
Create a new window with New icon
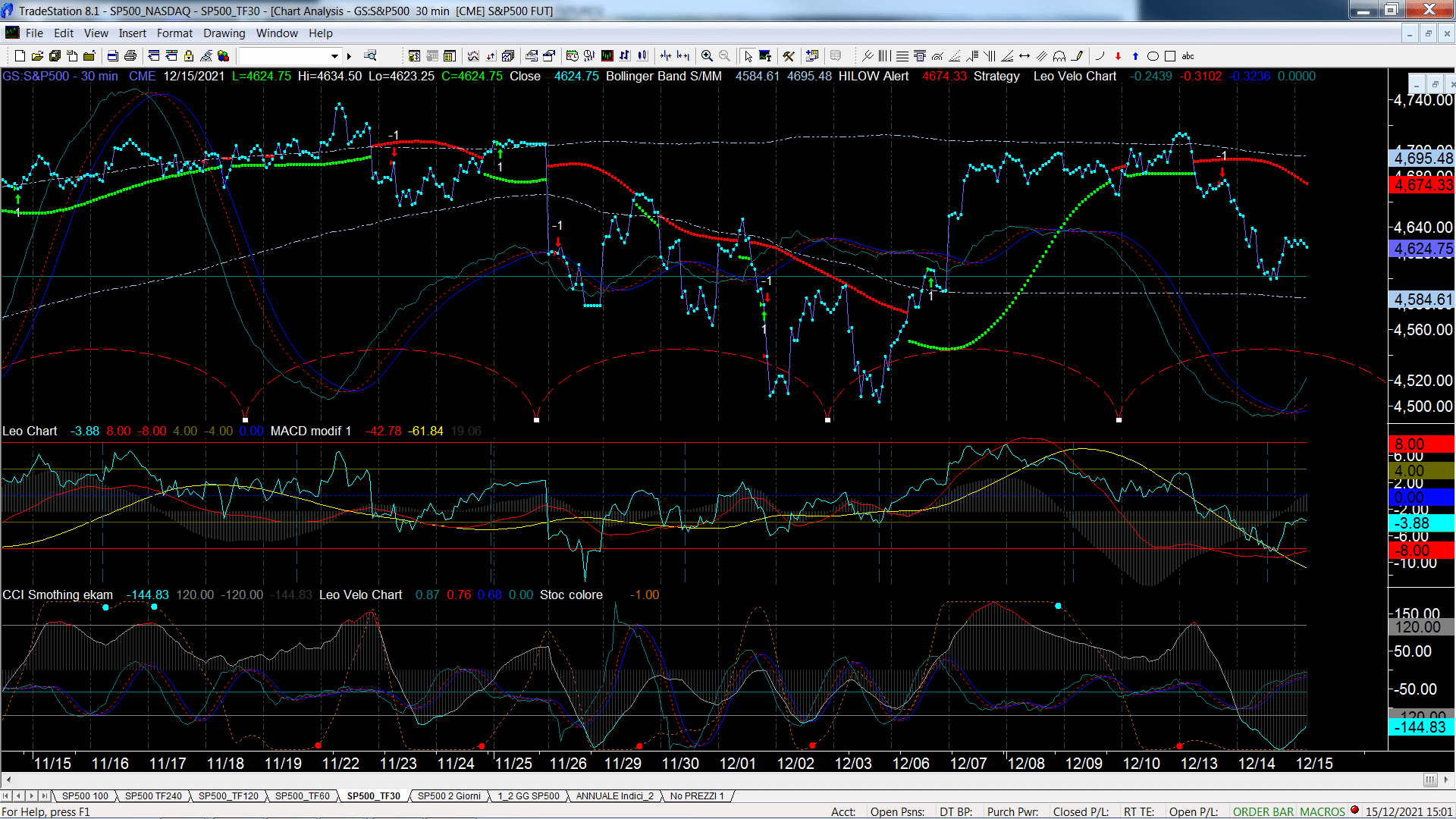[20, 56]
